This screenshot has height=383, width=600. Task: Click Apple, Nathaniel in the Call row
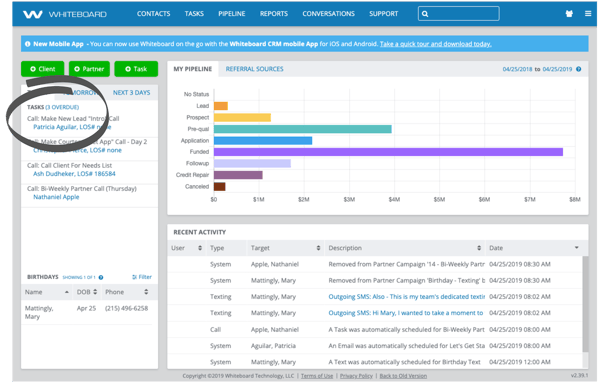click(x=275, y=329)
